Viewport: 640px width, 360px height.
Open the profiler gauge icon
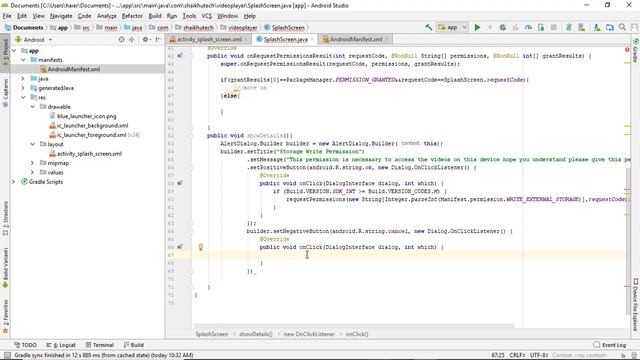[528, 27]
